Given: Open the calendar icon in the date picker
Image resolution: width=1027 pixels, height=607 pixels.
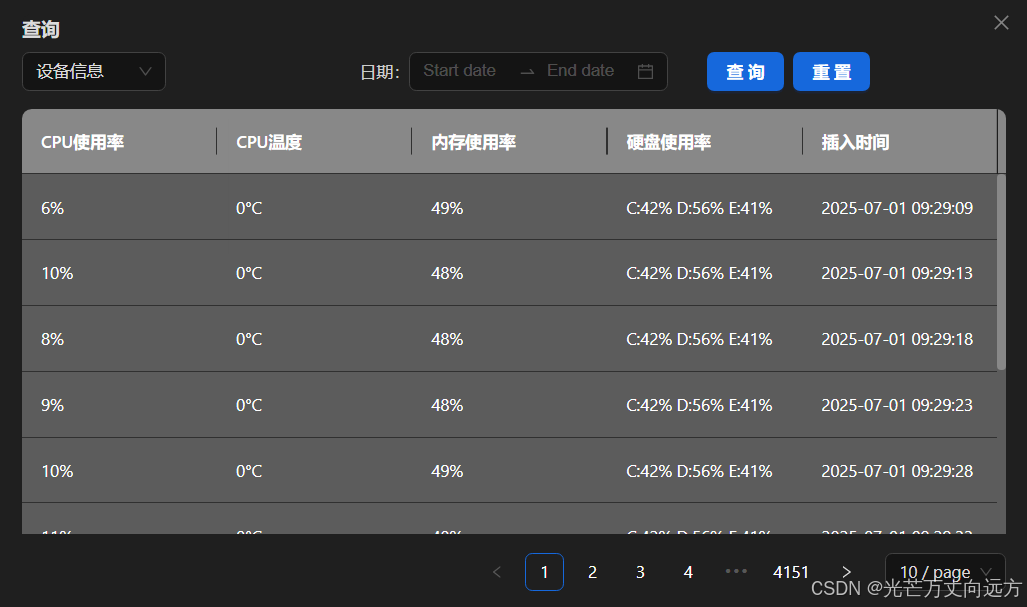Looking at the screenshot, I should (645, 71).
